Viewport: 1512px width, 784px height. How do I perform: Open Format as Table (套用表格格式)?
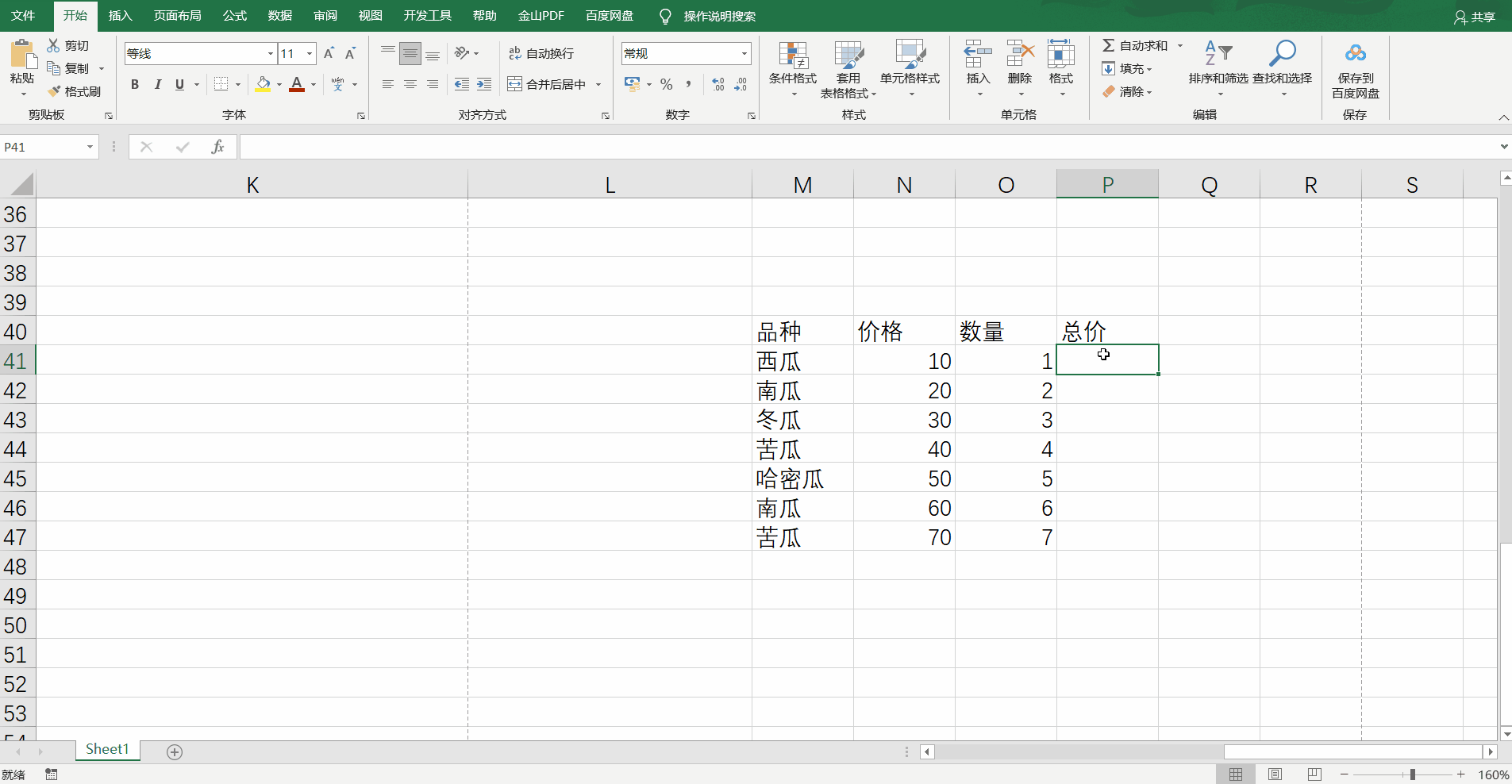coord(848,69)
